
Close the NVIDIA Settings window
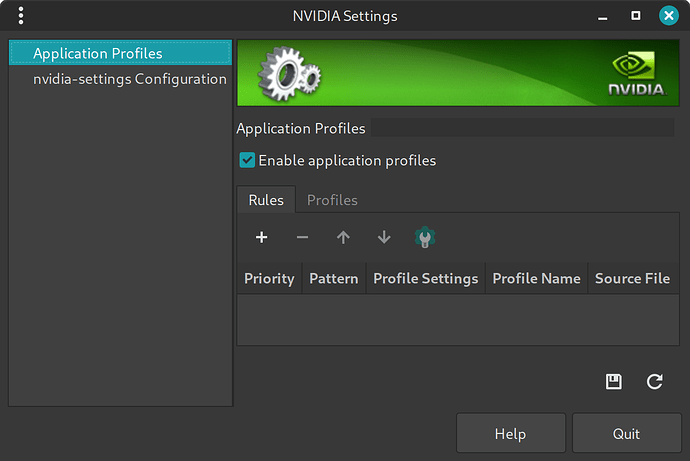coord(668,16)
